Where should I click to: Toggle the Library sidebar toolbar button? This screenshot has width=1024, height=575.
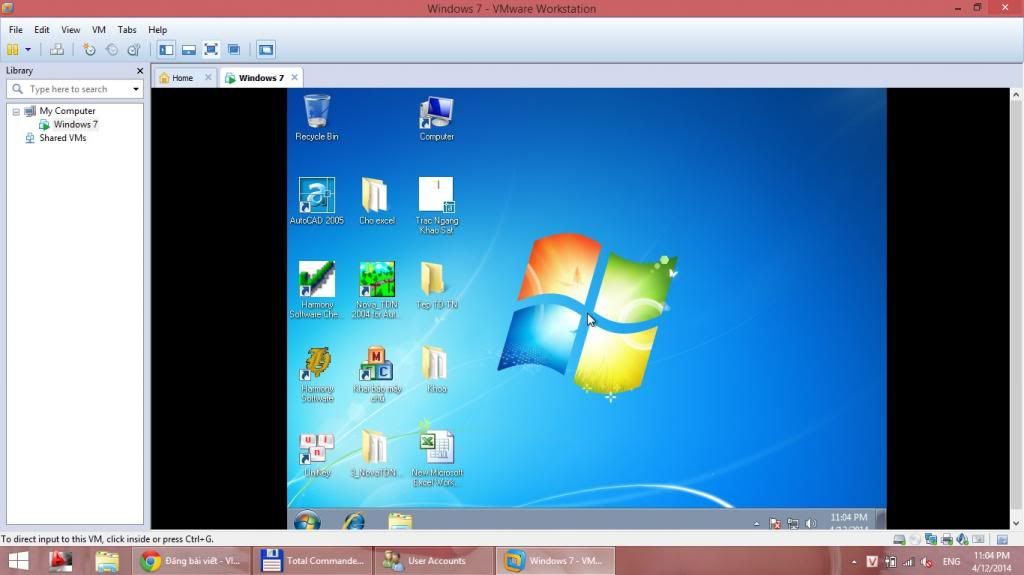coord(166,49)
